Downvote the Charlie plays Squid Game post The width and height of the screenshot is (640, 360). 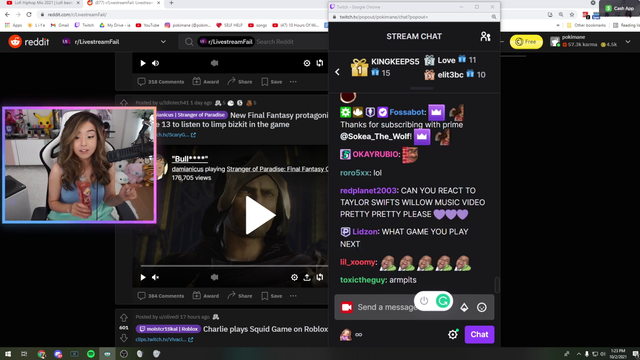[124, 338]
